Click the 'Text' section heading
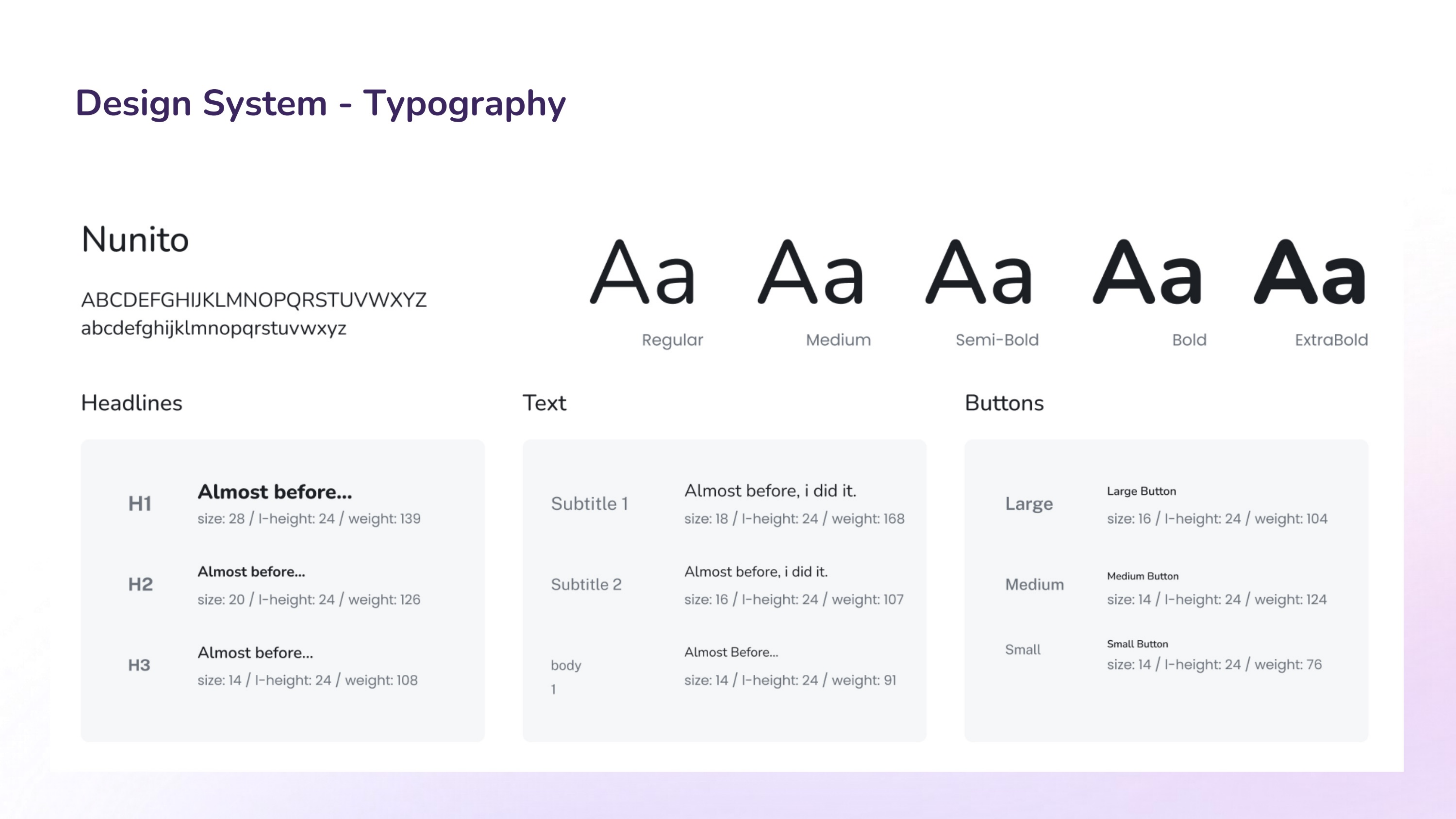1456x819 pixels. (x=544, y=403)
